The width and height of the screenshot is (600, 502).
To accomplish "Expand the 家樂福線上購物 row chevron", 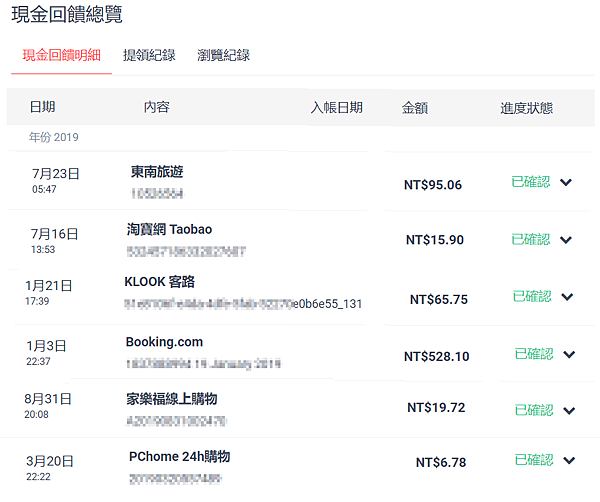I will [x=569, y=410].
